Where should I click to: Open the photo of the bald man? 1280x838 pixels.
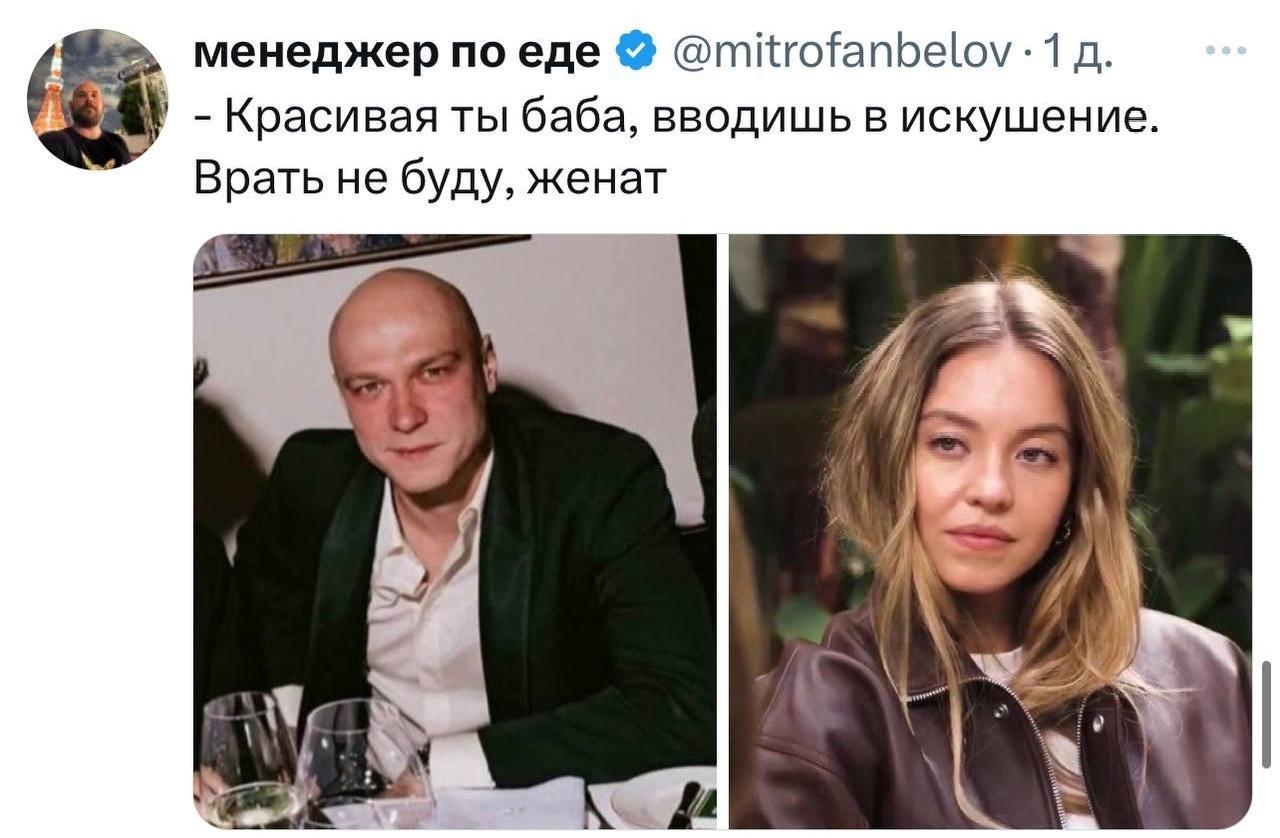coord(455,531)
